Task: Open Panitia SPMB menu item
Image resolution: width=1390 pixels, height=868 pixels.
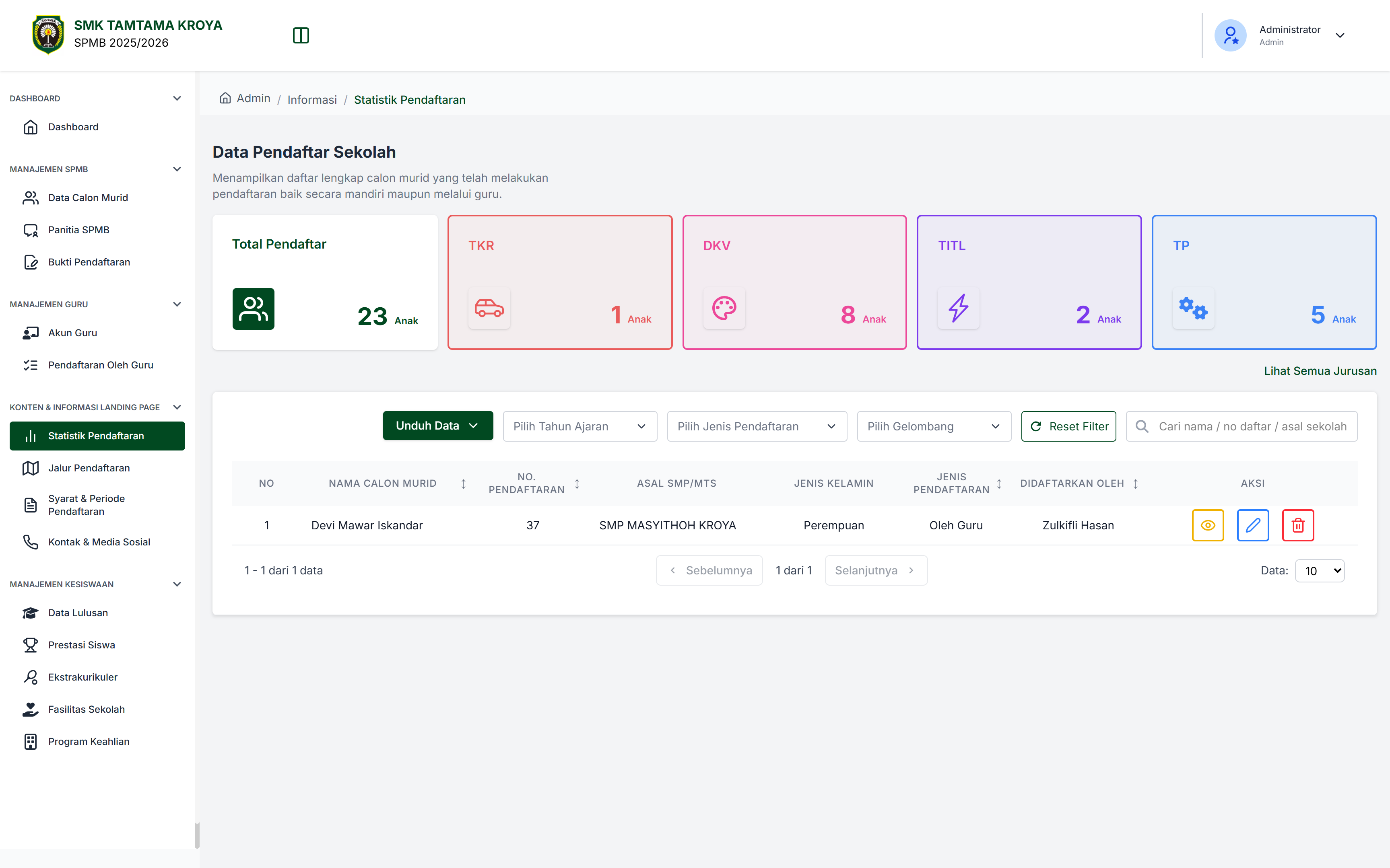Action: click(97, 230)
